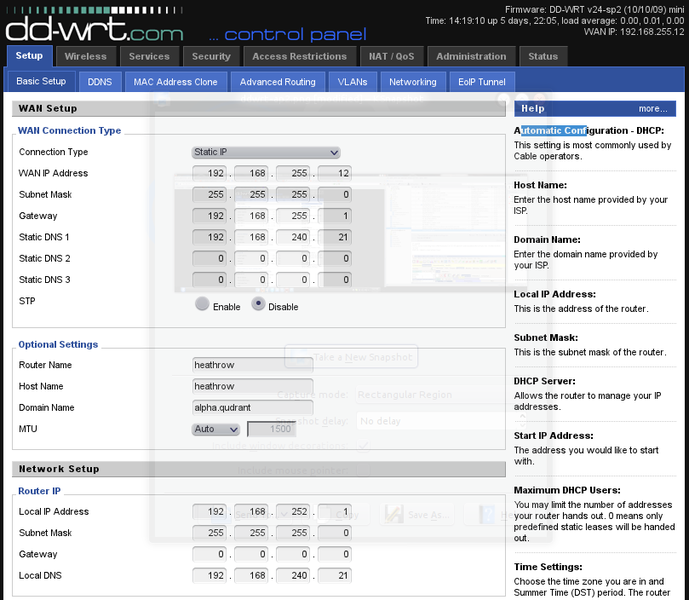This screenshot has height=600, width=689.
Task: Click the 'more...' link in Help panel
Action: [652, 108]
